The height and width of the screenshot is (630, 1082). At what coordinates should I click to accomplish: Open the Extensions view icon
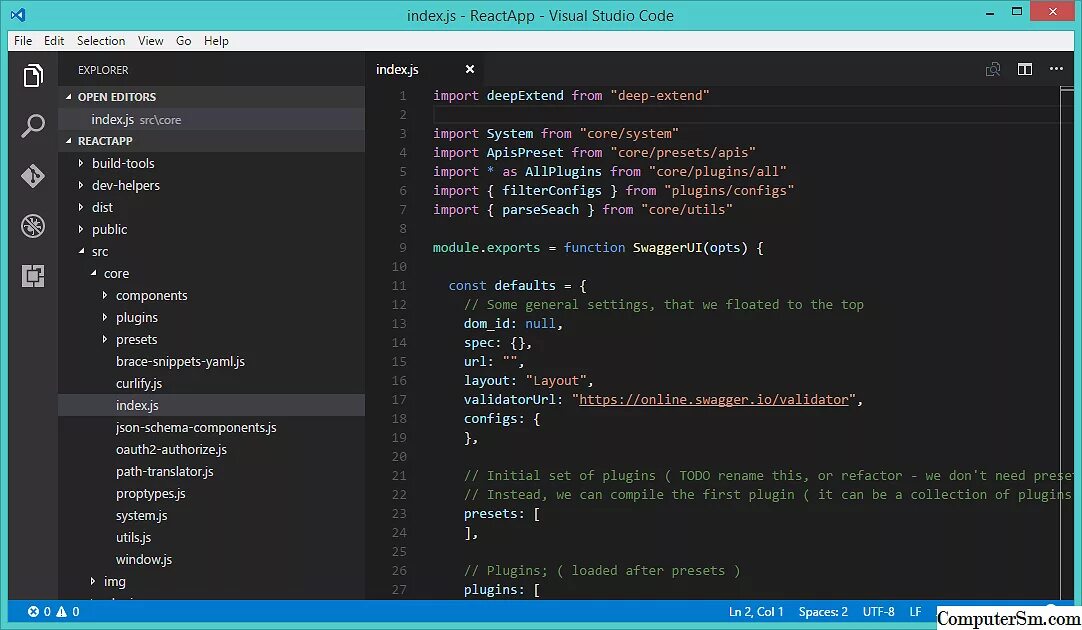33,276
